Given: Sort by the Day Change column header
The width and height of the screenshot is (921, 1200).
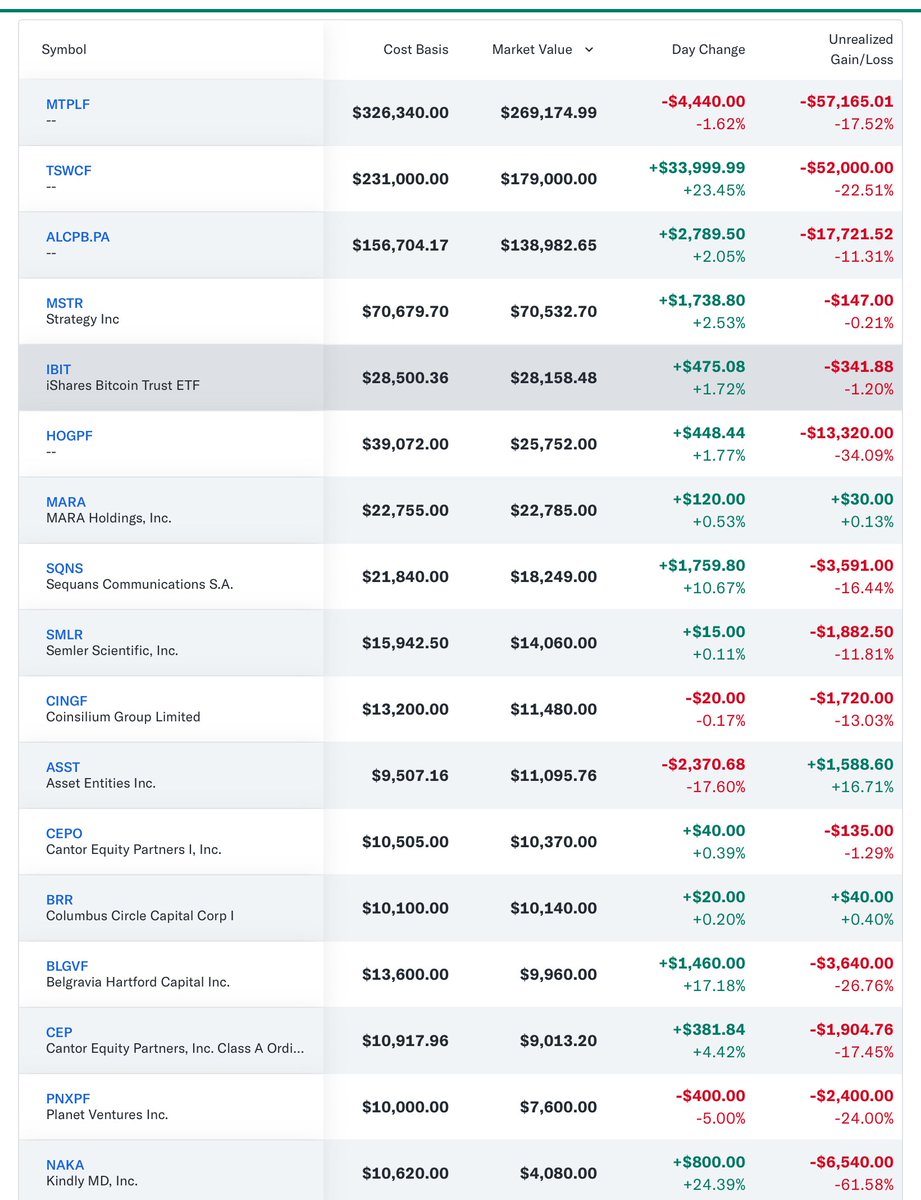Looking at the screenshot, I should tap(708, 49).
